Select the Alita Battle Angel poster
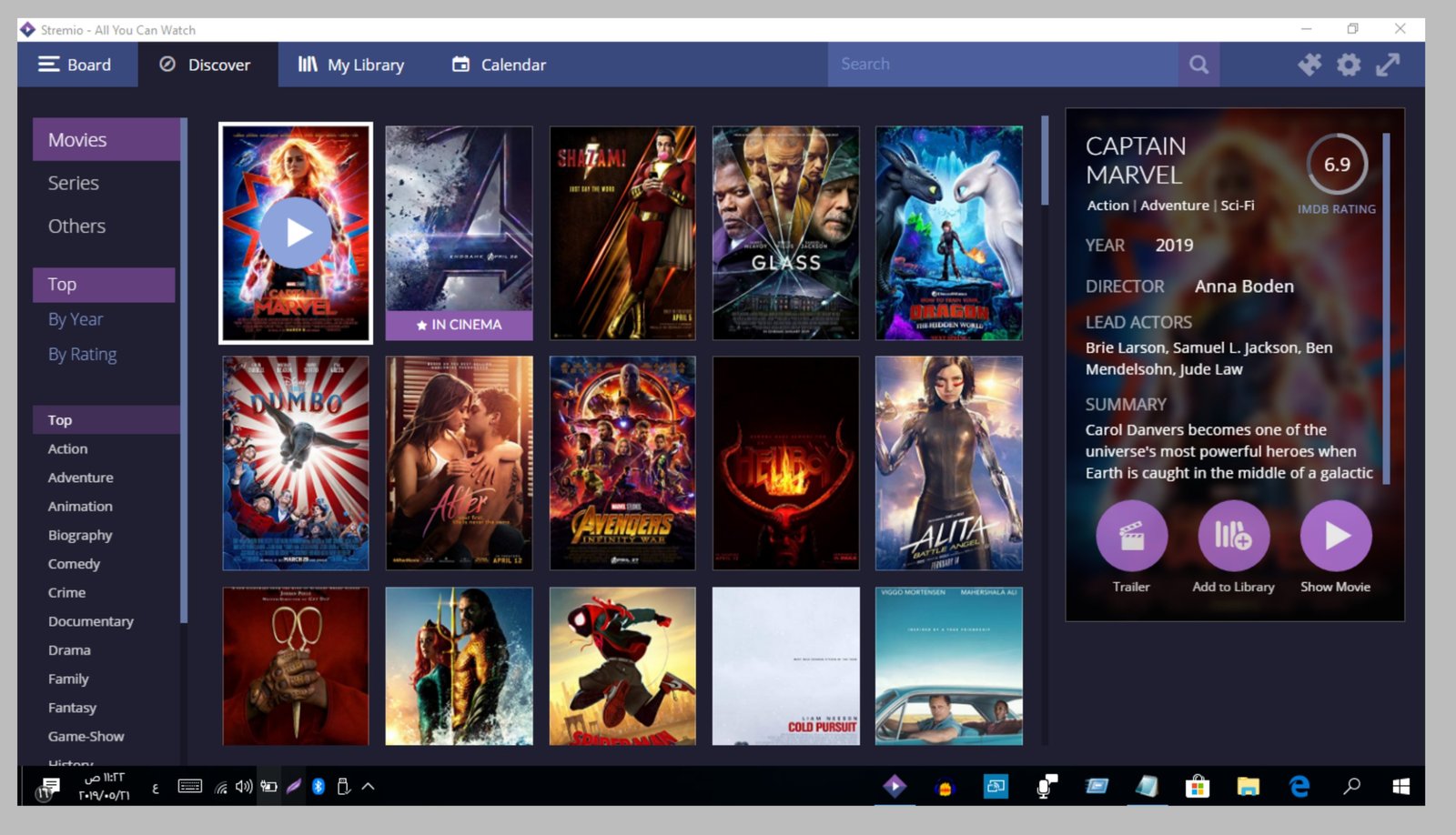 (x=949, y=463)
